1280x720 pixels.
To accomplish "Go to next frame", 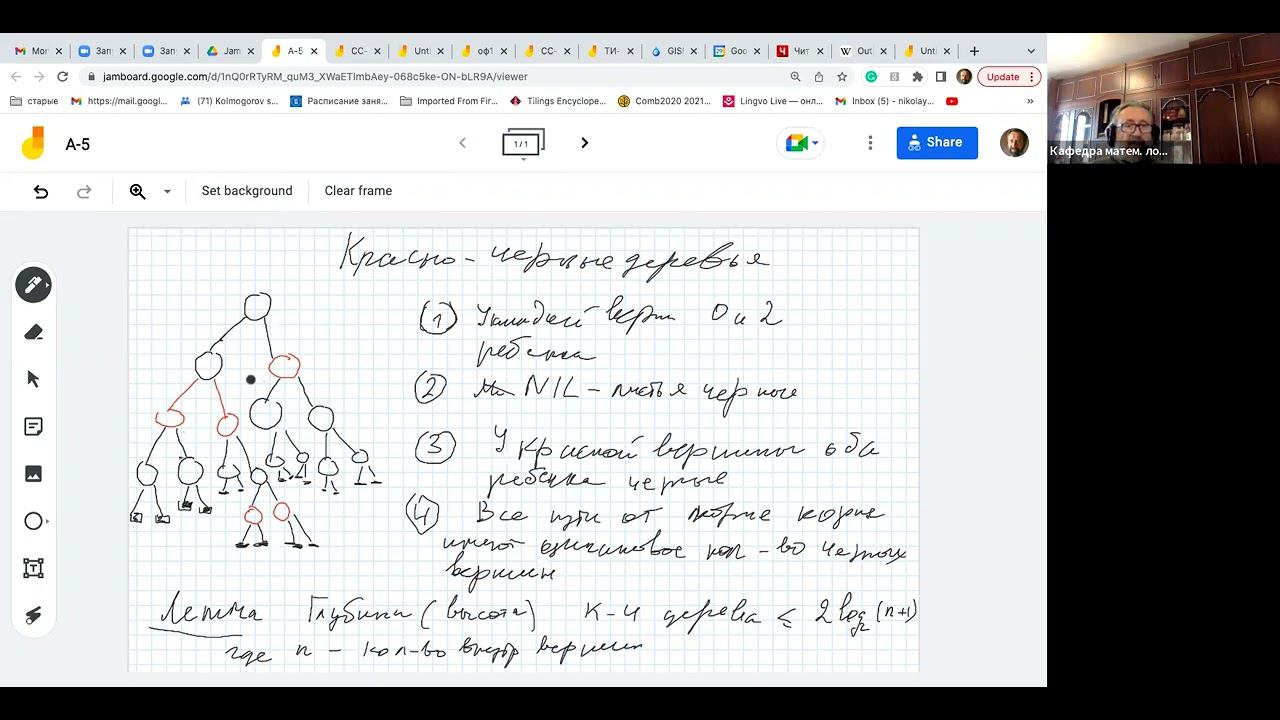I will pos(585,143).
